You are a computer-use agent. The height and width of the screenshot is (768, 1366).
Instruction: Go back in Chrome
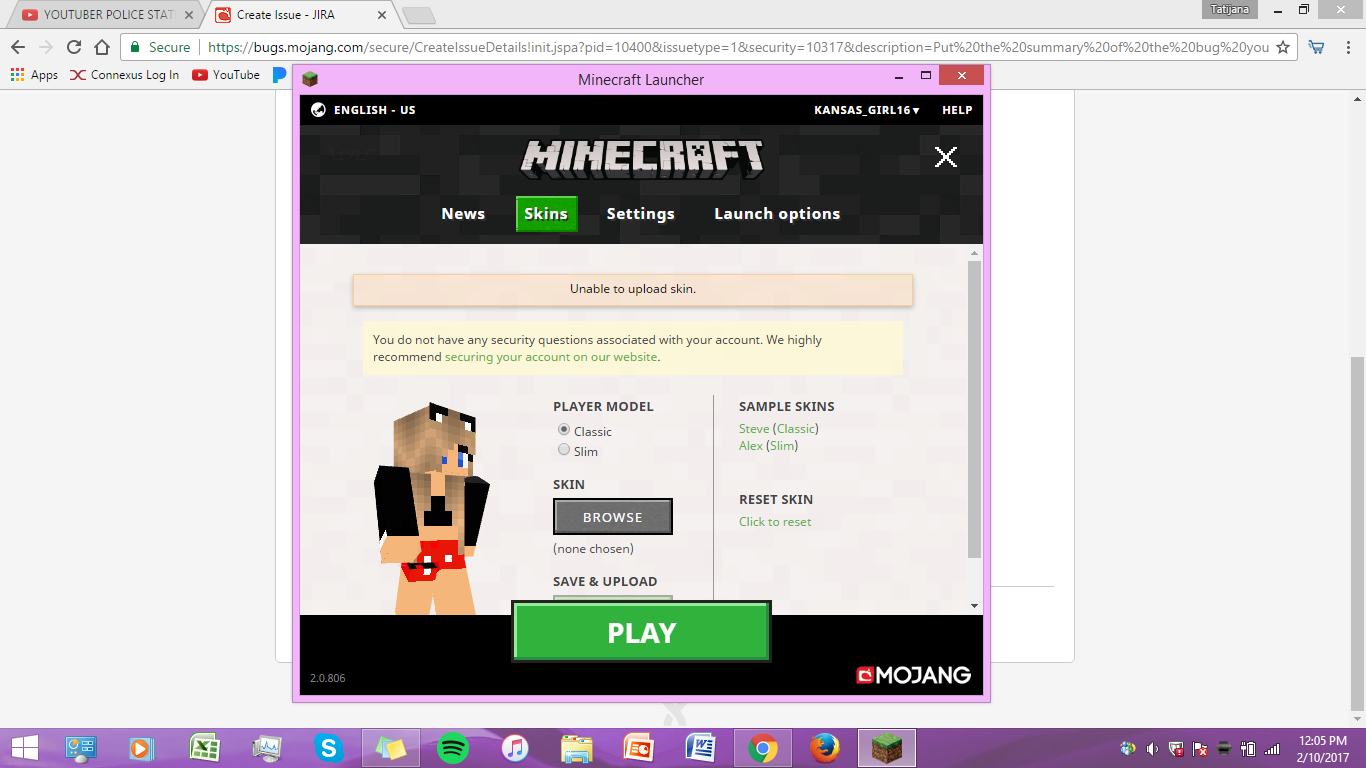tap(18, 47)
